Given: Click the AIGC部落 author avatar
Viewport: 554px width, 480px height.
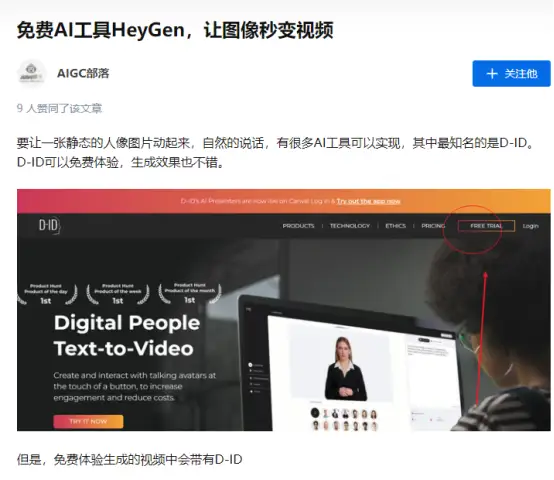Looking at the screenshot, I should tap(31, 73).
